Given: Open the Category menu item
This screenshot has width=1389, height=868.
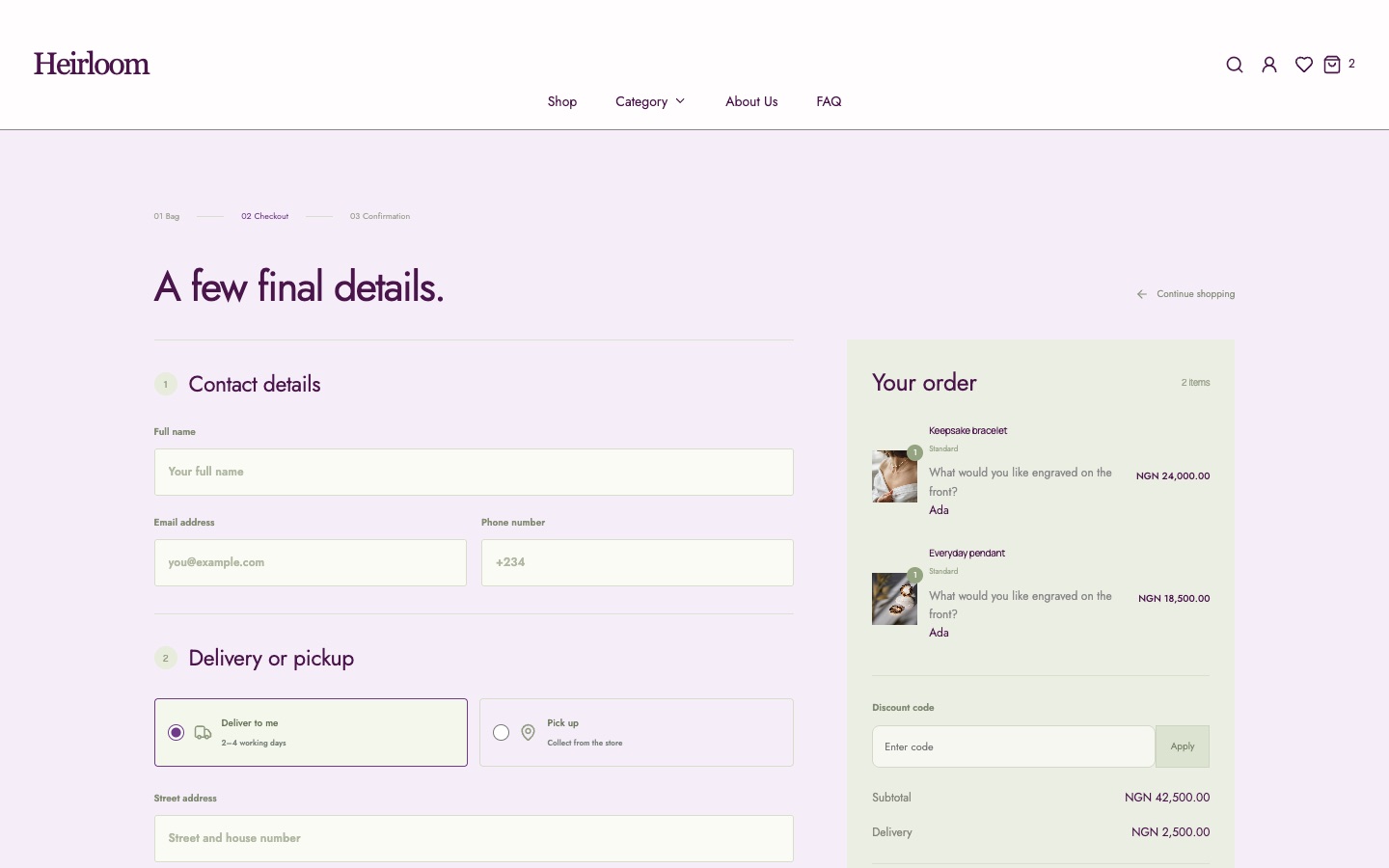Looking at the screenshot, I should (x=641, y=101).
